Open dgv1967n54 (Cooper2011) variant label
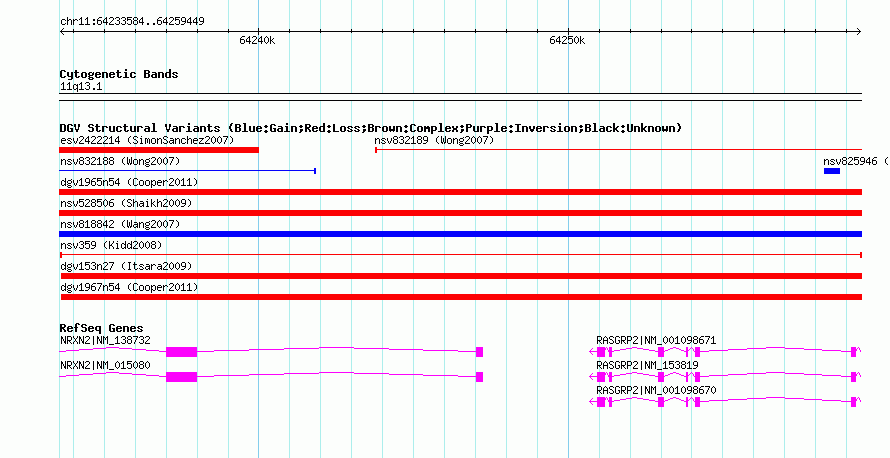The height and width of the screenshot is (458, 890). pos(129,287)
